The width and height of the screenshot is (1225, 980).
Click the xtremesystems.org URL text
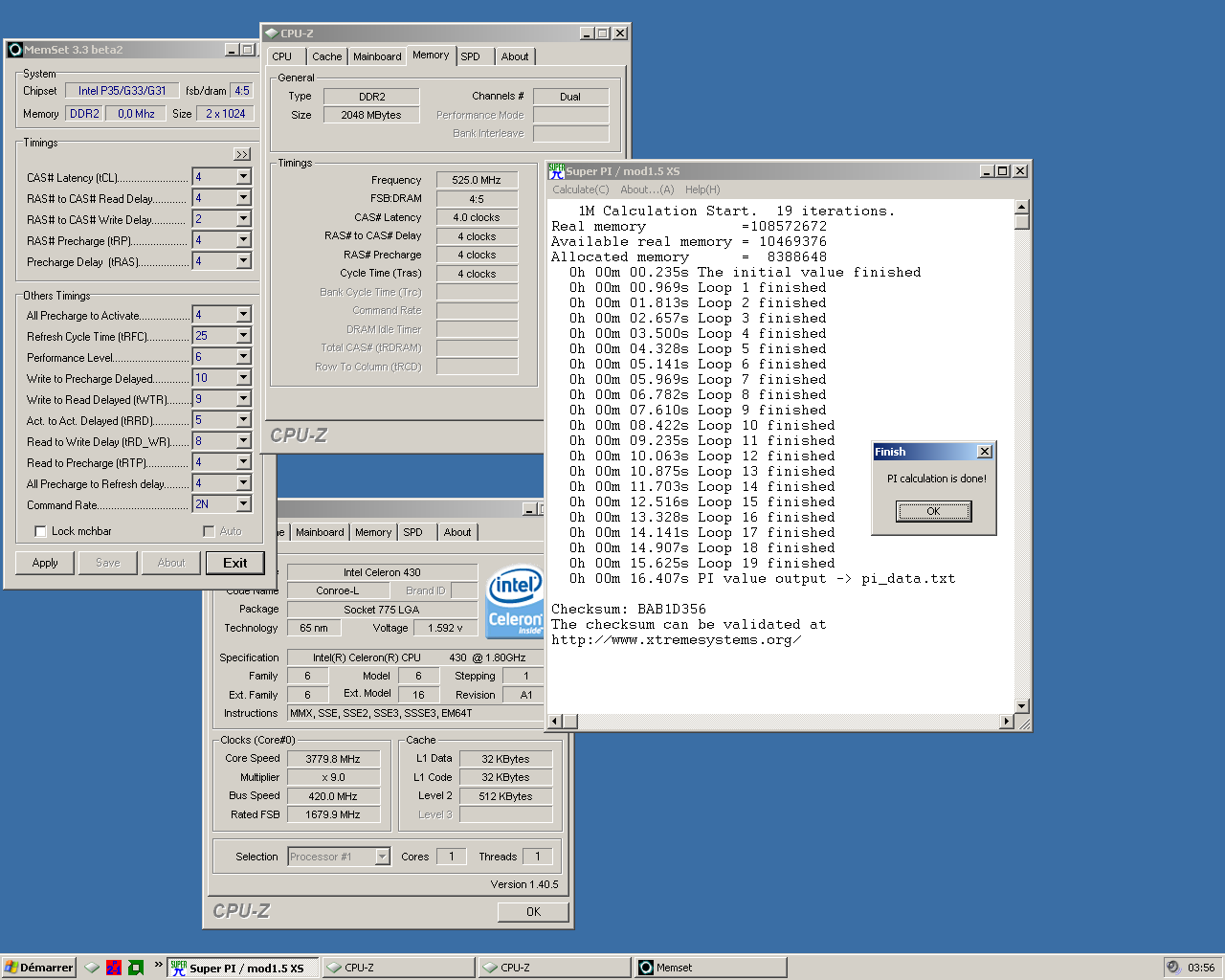tap(676, 639)
